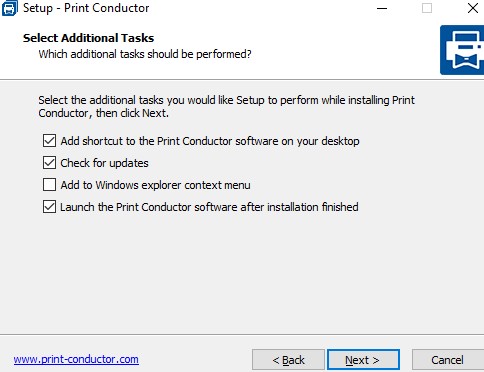
Task: Click the greyed-out maximize button
Action: [x=427, y=8]
